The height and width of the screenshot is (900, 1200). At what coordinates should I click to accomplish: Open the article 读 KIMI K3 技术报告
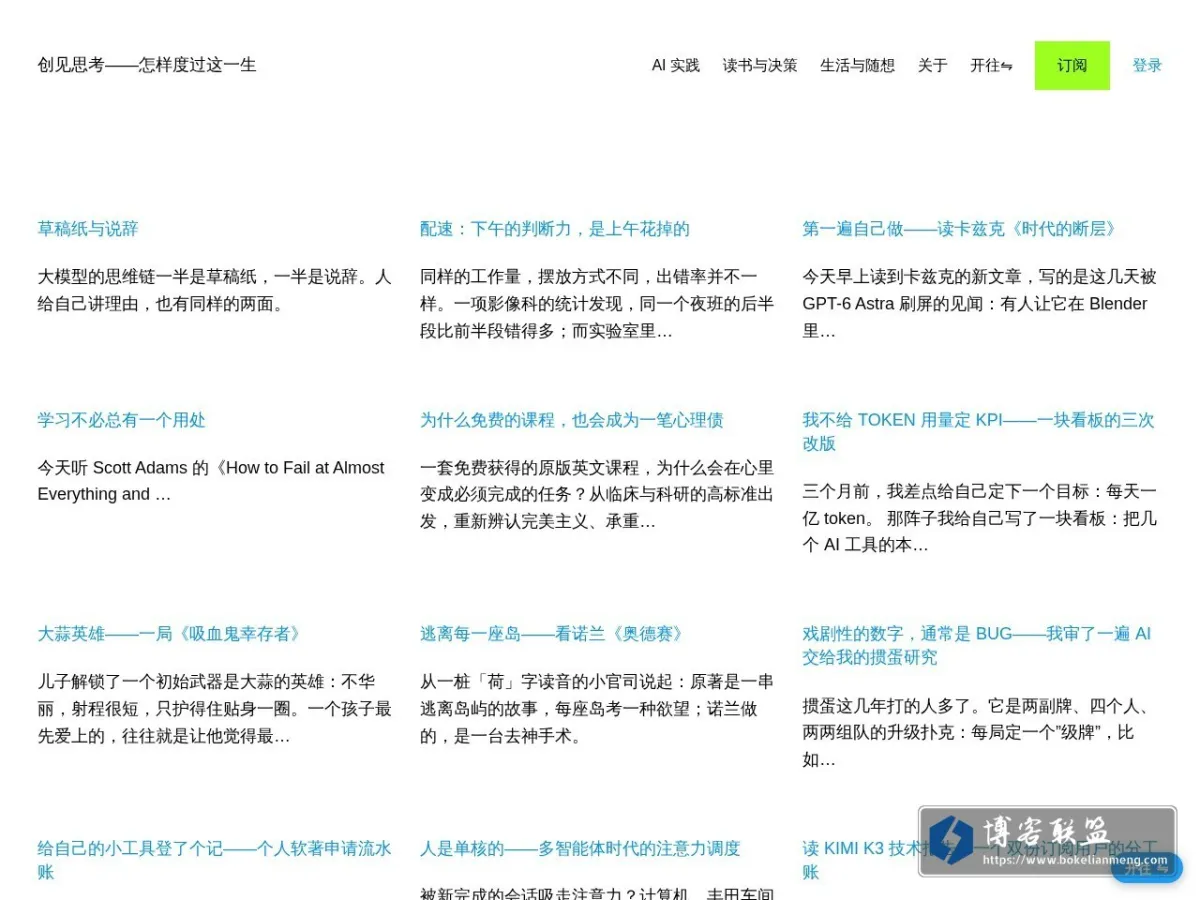[x=979, y=860]
